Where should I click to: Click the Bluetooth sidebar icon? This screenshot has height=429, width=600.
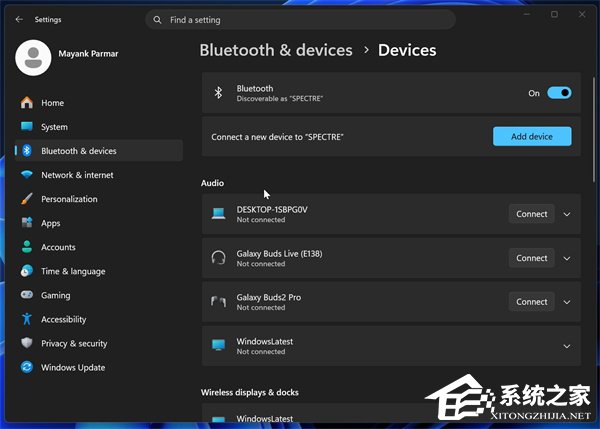tap(27, 151)
